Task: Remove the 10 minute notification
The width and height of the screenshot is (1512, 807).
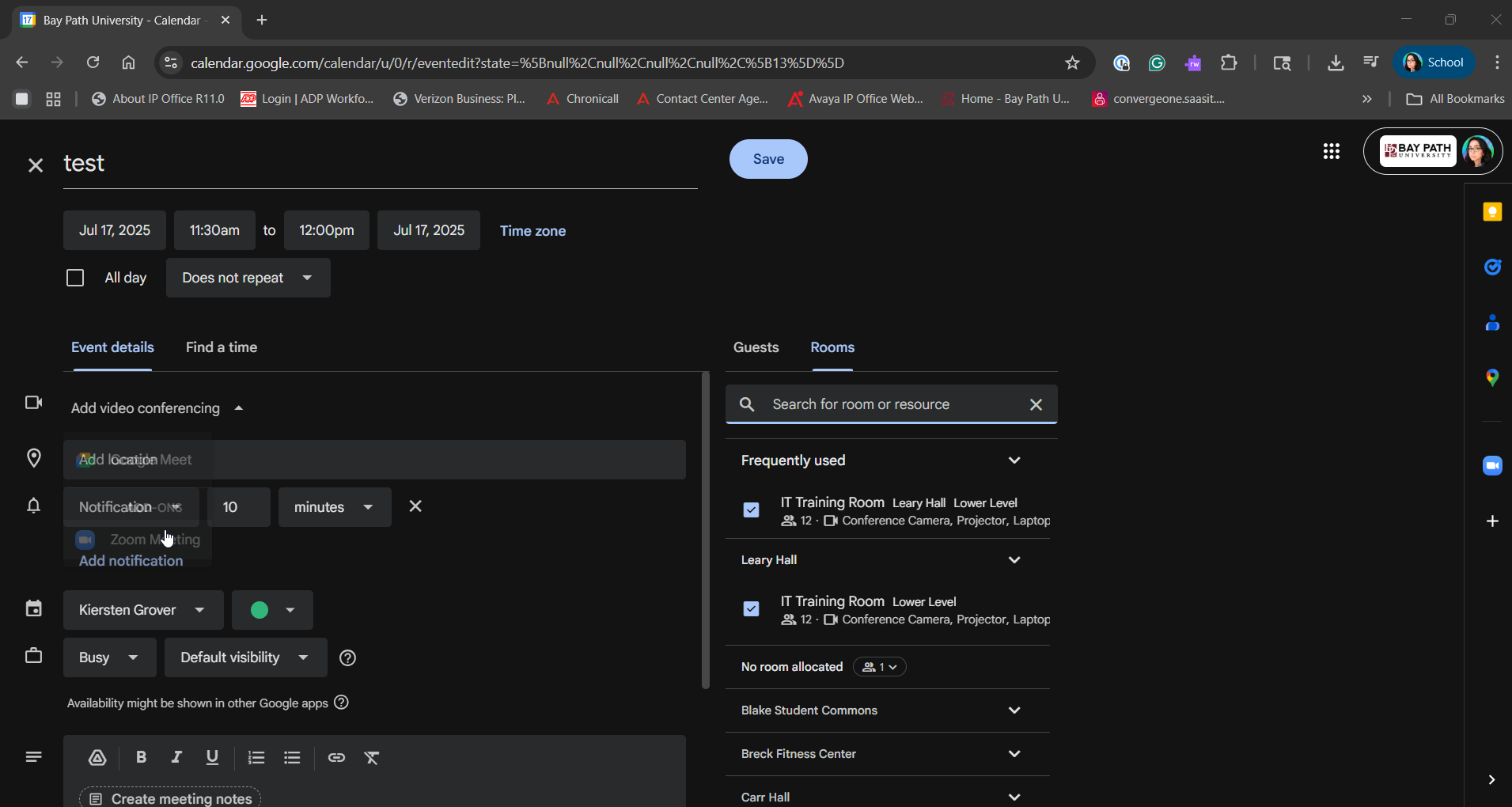Action: [x=415, y=506]
